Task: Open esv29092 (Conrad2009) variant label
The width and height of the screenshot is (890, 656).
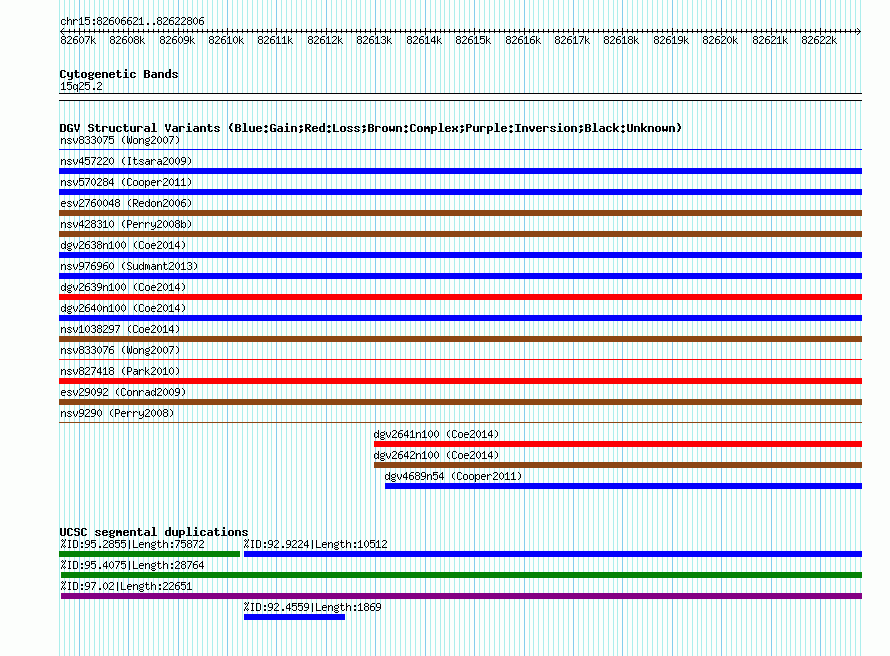Action: pos(123,392)
